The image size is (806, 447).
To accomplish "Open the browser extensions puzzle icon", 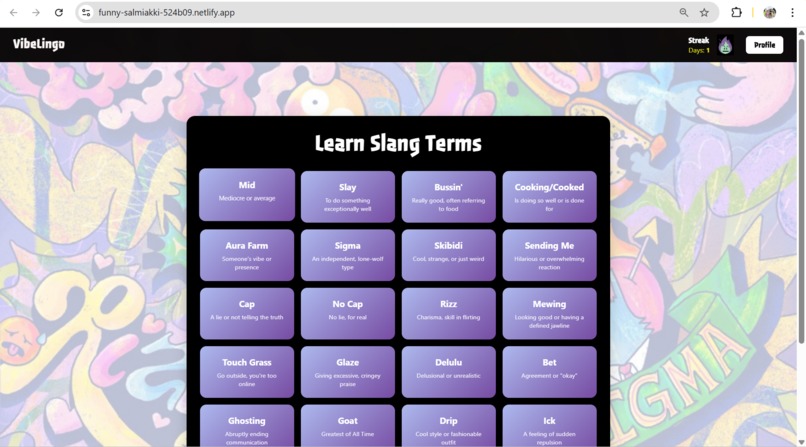I will [x=736, y=12].
